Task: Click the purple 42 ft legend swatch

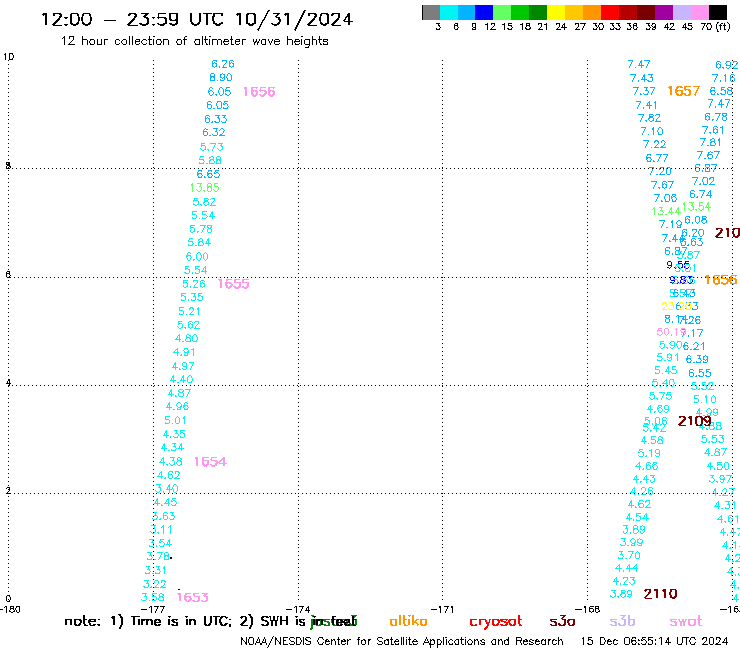Action: 664,12
